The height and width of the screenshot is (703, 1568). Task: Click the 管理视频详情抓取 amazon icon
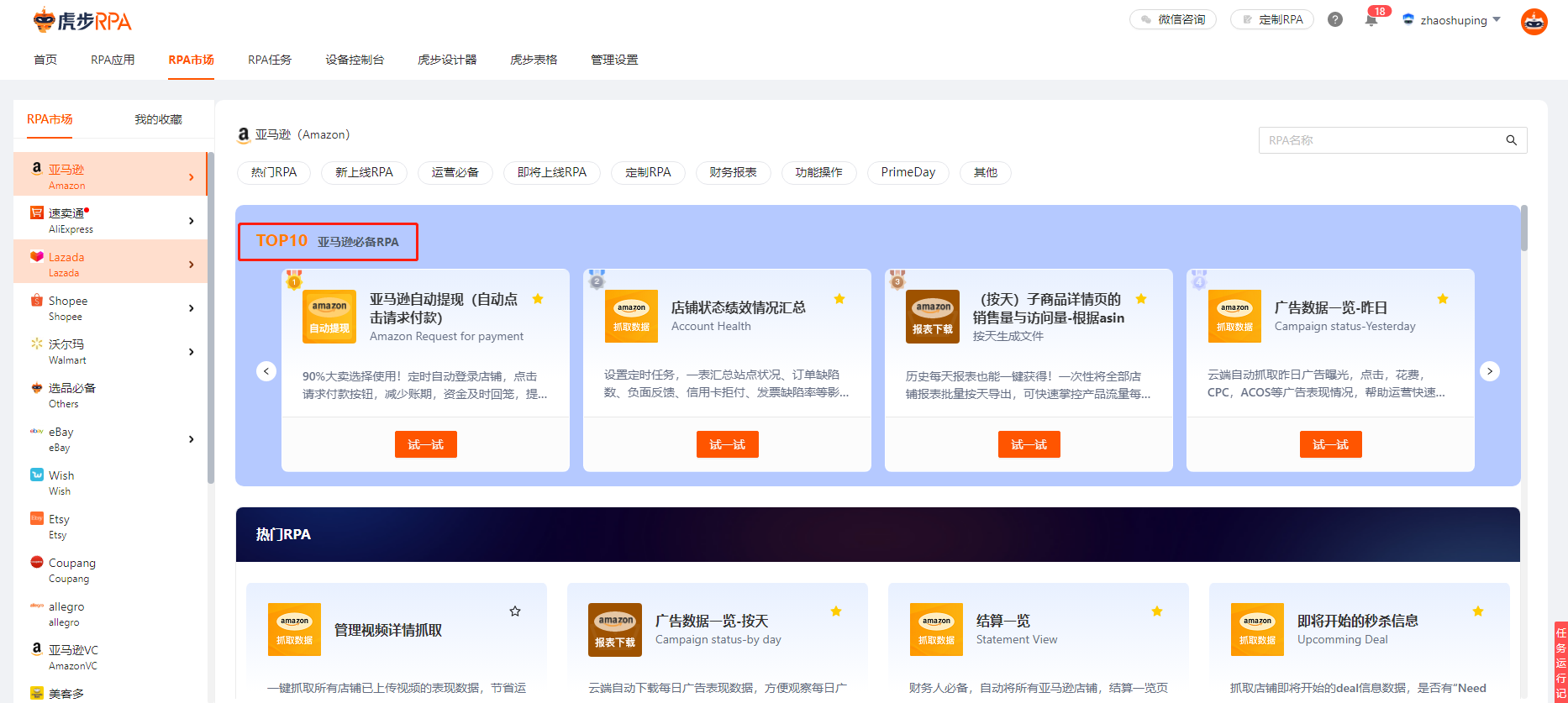294,630
